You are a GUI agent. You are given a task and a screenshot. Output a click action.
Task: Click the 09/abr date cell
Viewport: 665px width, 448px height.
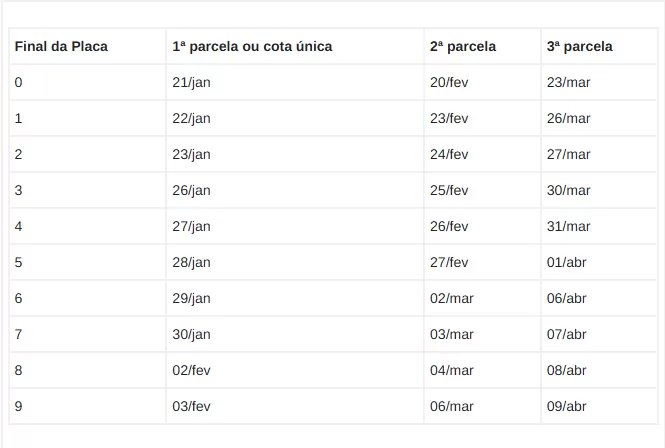pyautogui.click(x=567, y=406)
